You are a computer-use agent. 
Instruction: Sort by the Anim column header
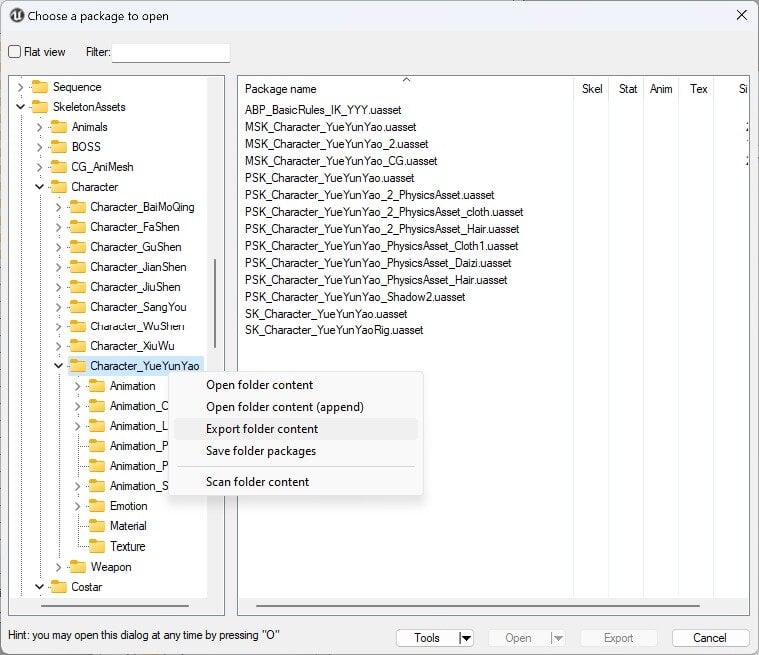click(x=661, y=89)
